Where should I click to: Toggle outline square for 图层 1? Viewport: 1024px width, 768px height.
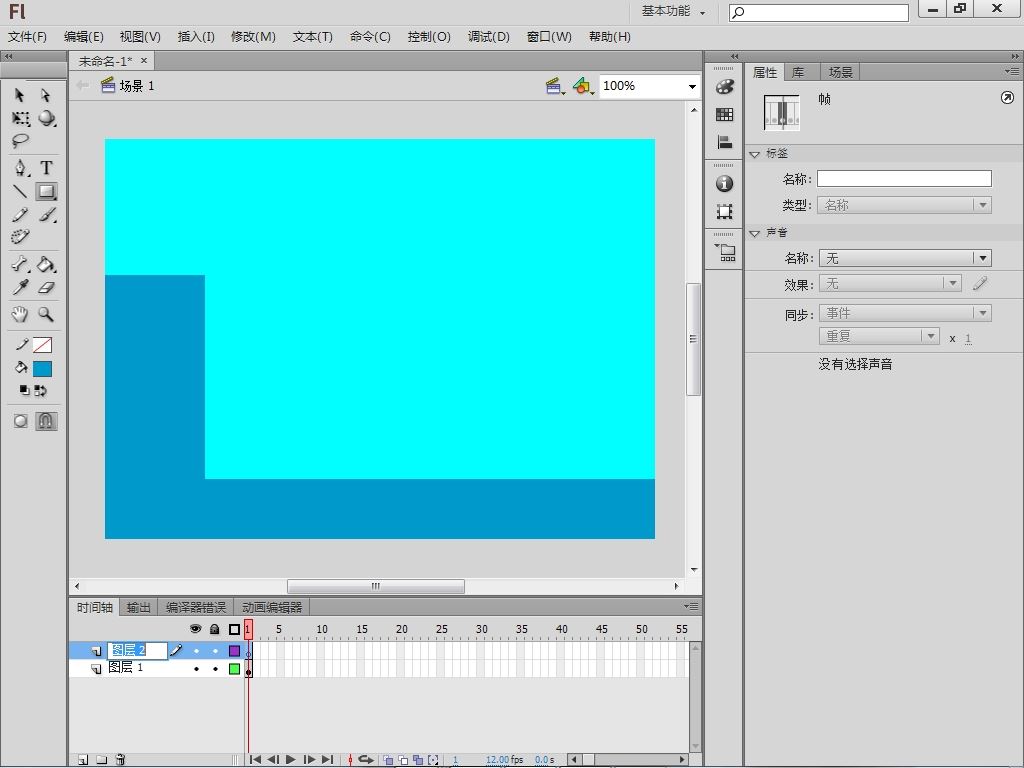(234, 669)
